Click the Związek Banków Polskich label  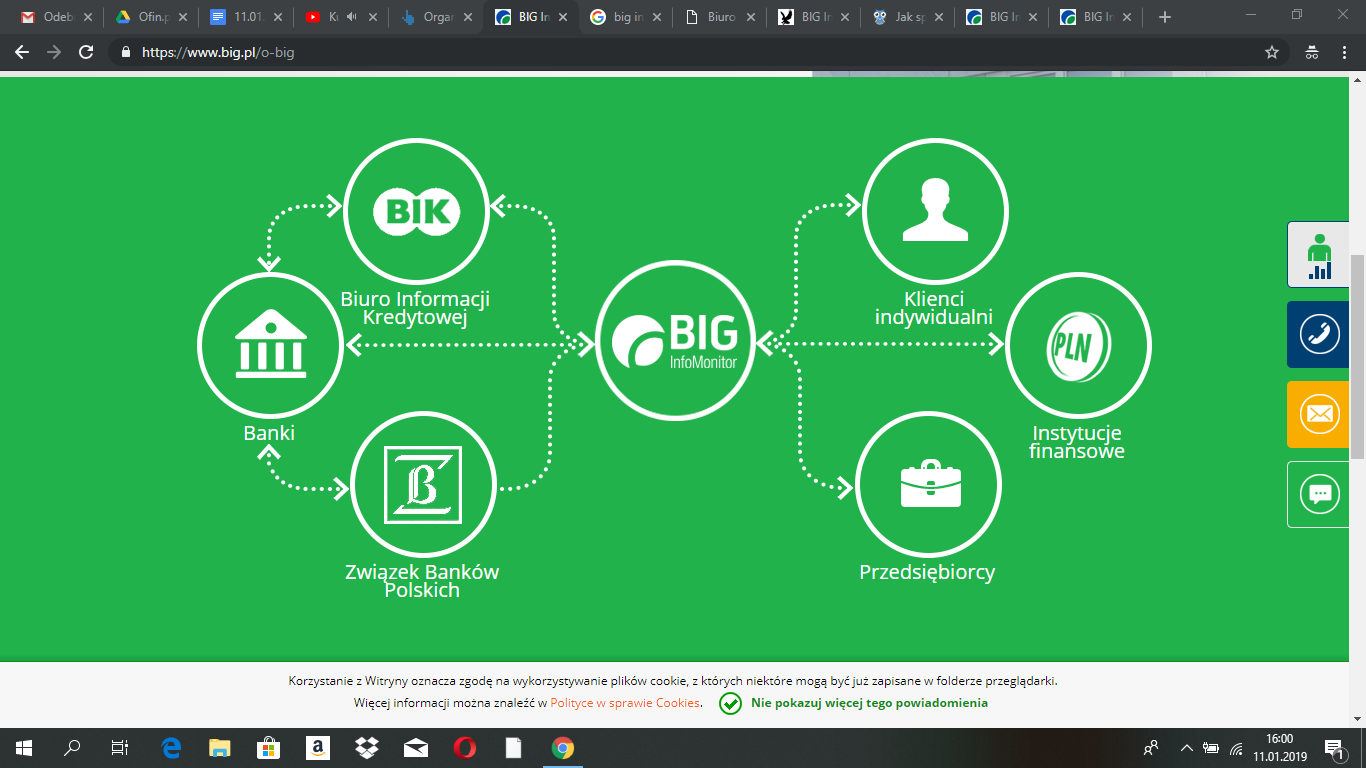click(x=422, y=581)
